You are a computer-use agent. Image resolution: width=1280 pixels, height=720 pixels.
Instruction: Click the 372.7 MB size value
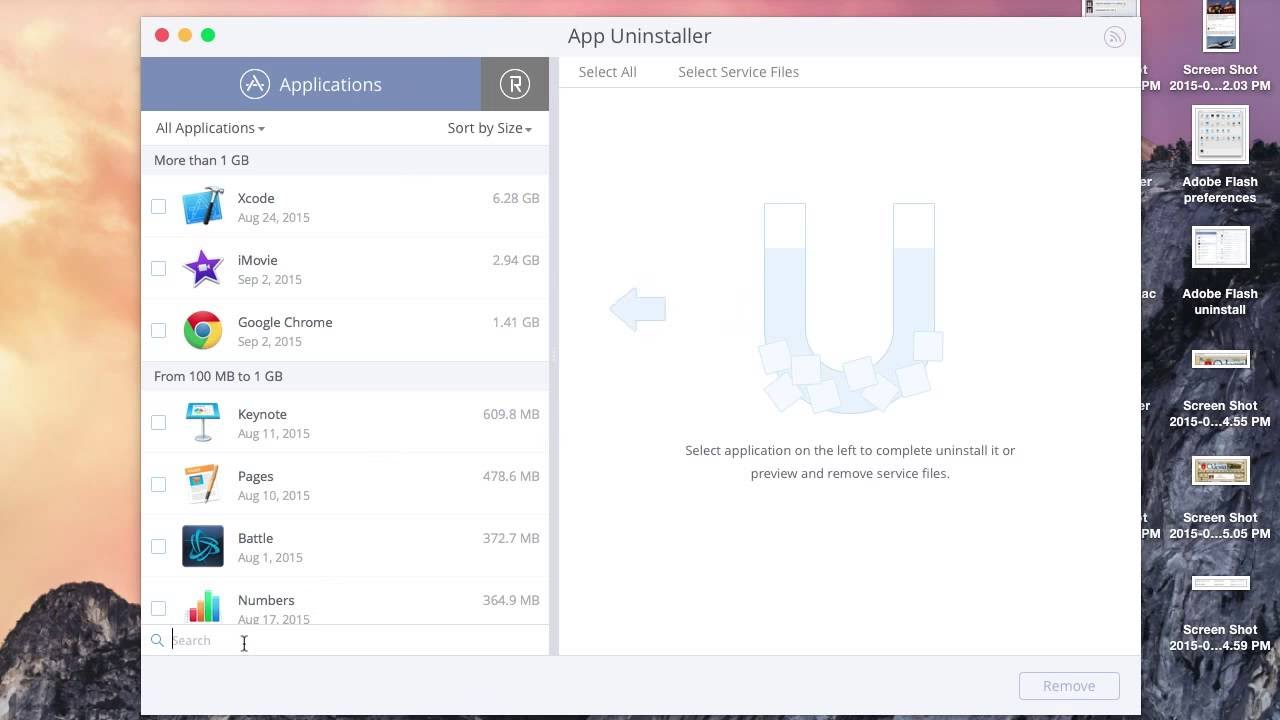click(x=511, y=538)
